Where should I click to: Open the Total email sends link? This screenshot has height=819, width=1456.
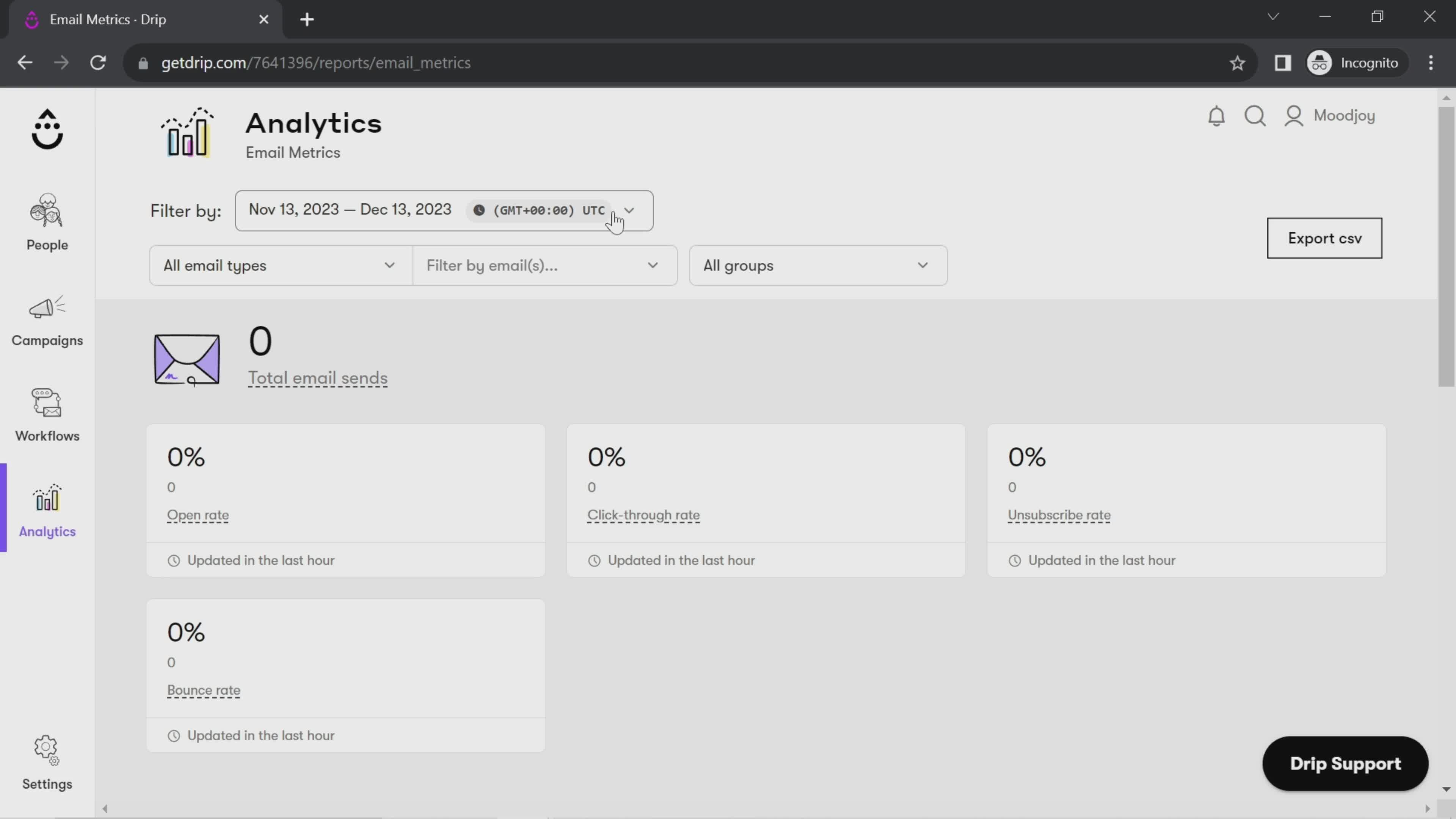pyautogui.click(x=317, y=379)
